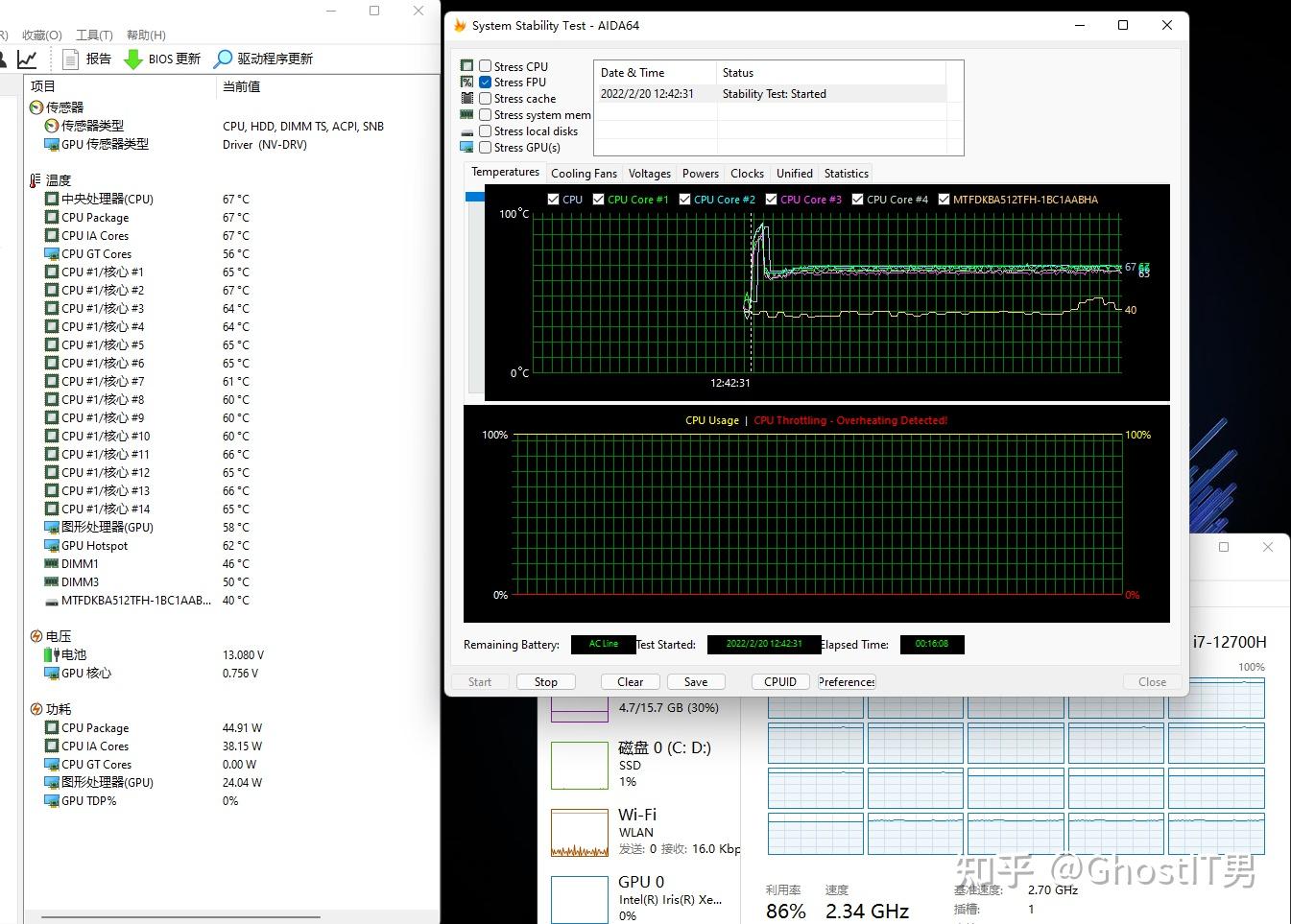The width and height of the screenshot is (1291, 924).
Task: Open Preferences in stability test
Action: pos(847,682)
